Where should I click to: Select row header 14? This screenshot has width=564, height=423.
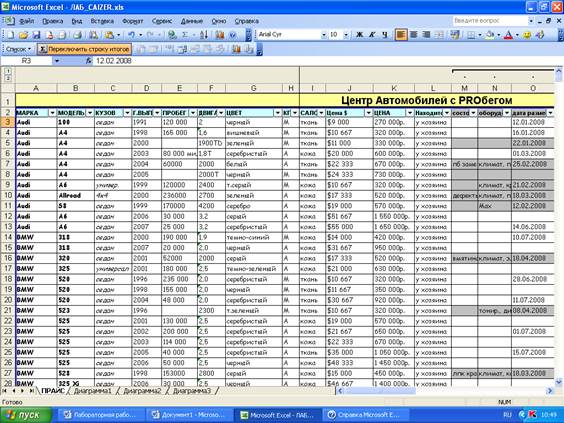(8, 237)
